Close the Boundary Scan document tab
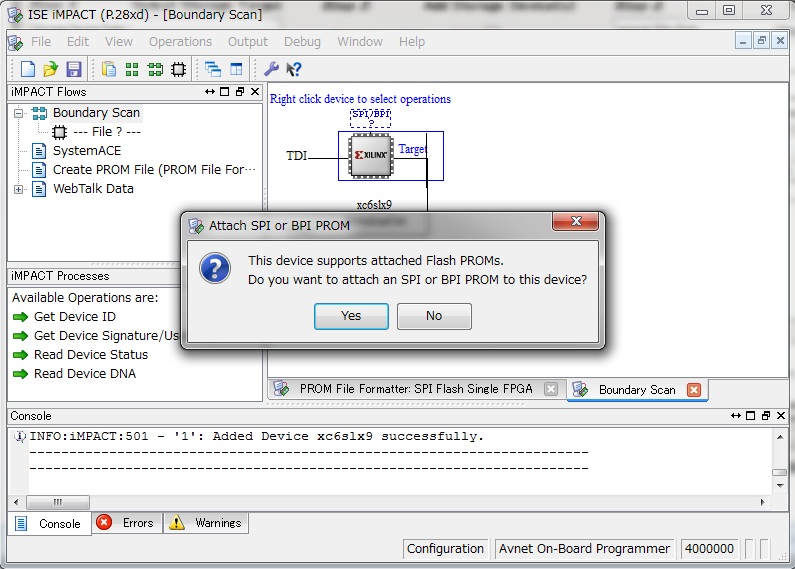Viewport: 795px width, 569px height. [694, 389]
